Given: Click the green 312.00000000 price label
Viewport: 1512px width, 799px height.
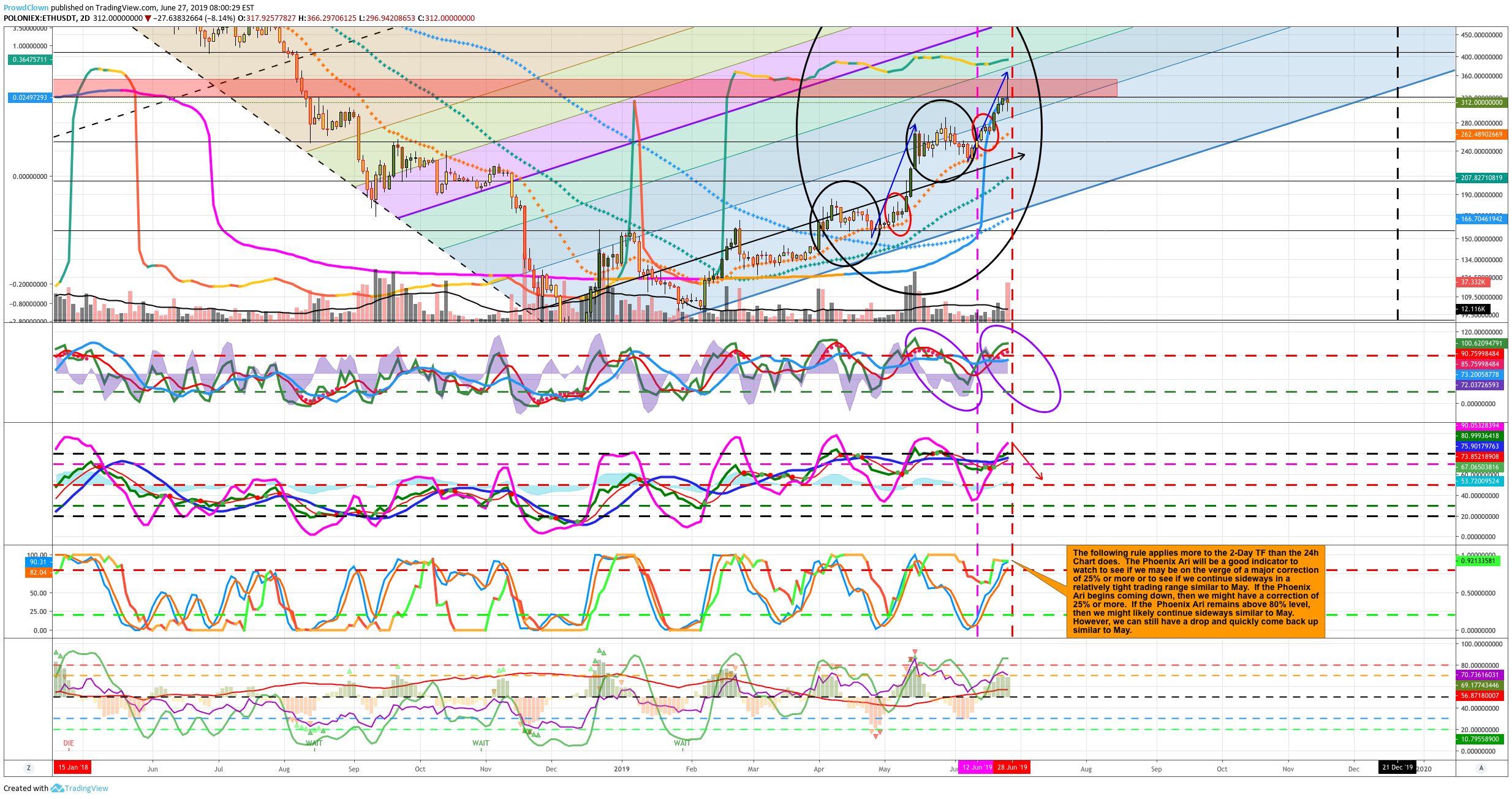Looking at the screenshot, I should [1481, 102].
